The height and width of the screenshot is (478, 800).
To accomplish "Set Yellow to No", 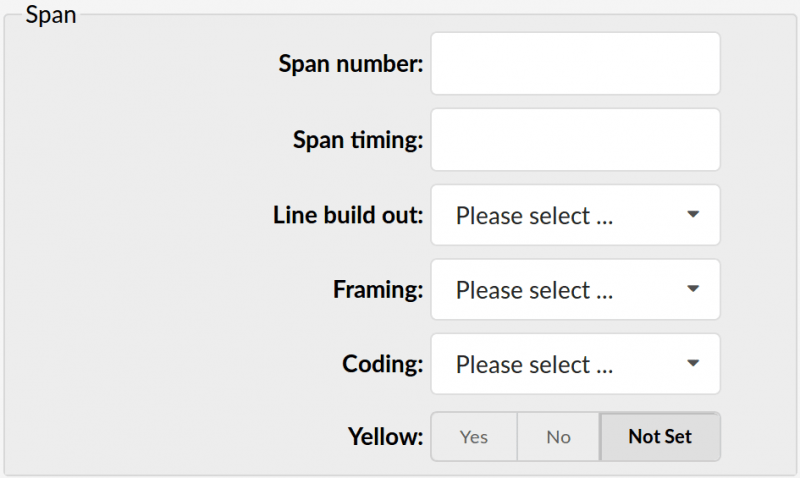I will point(558,437).
